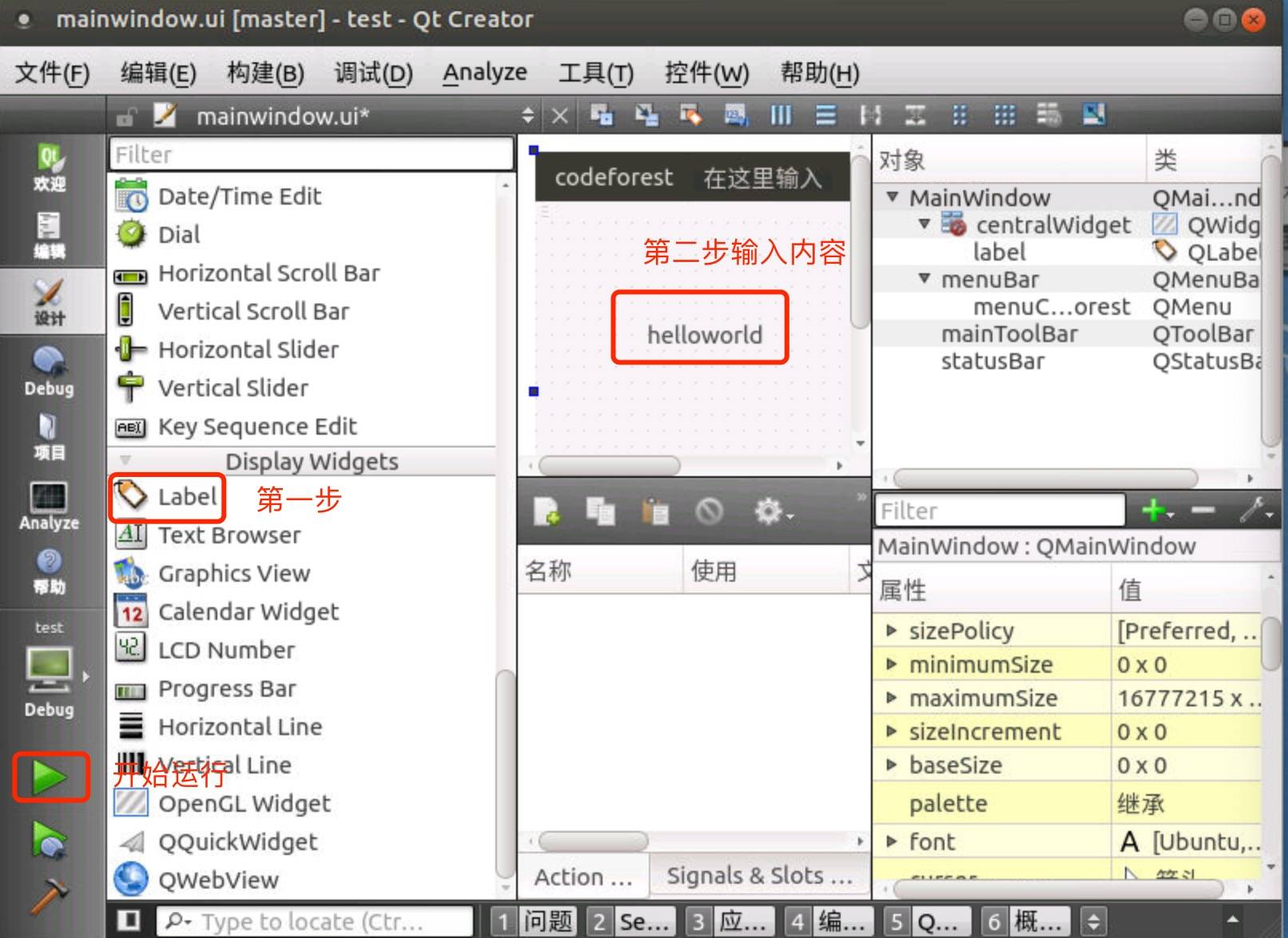Click the Copy action icon
The width and height of the screenshot is (1288, 938).
[x=601, y=511]
